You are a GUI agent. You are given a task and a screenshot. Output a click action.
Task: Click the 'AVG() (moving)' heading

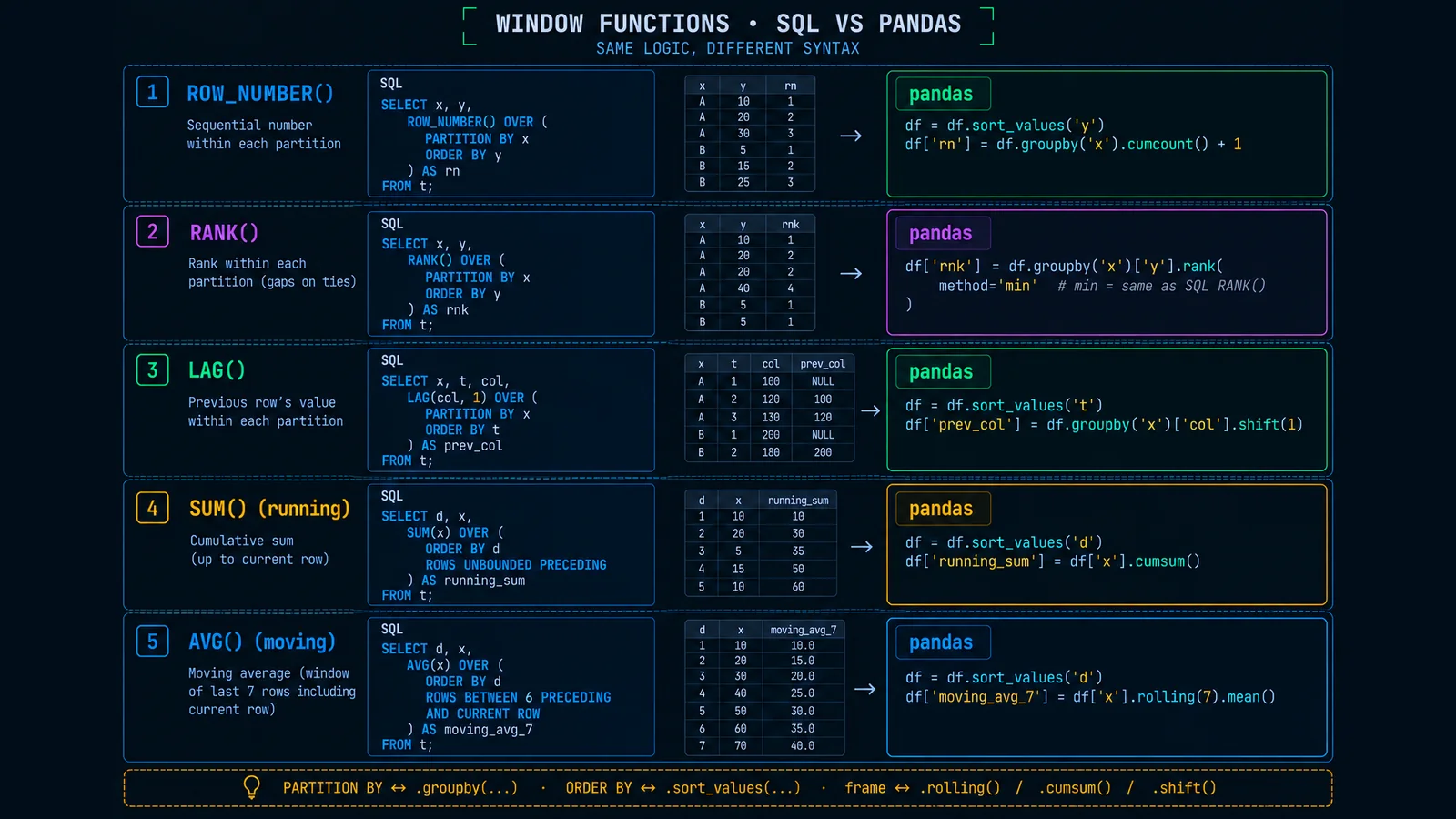point(262,642)
